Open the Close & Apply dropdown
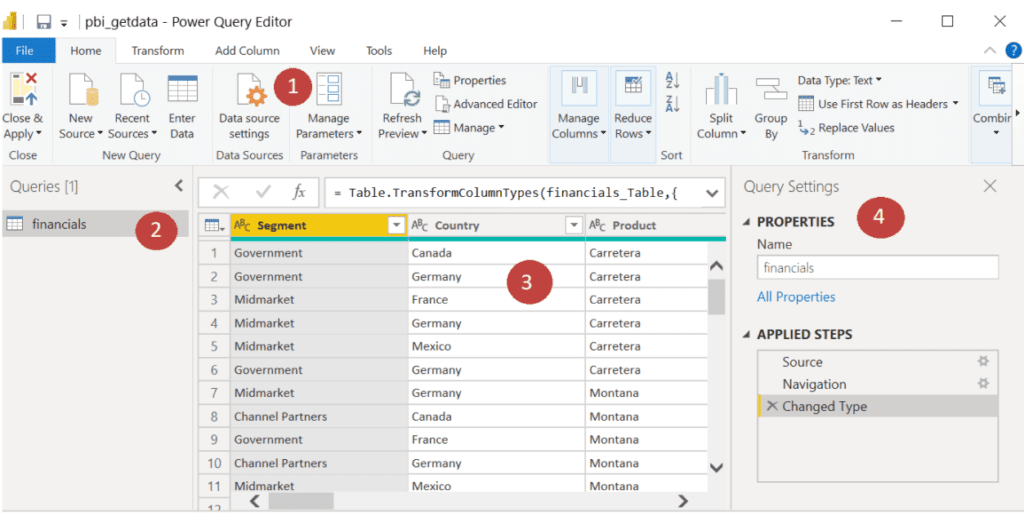Image resolution: width=1024 pixels, height=513 pixels. 39,134
